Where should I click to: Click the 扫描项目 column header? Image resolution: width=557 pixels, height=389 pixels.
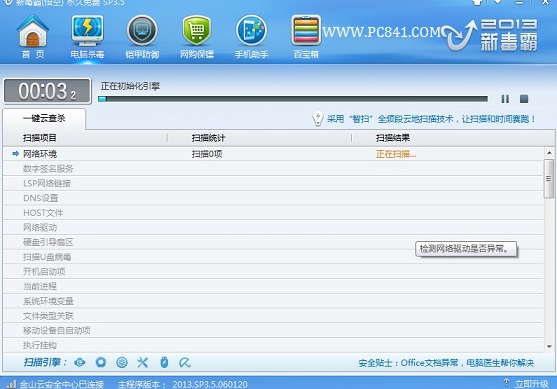point(40,138)
